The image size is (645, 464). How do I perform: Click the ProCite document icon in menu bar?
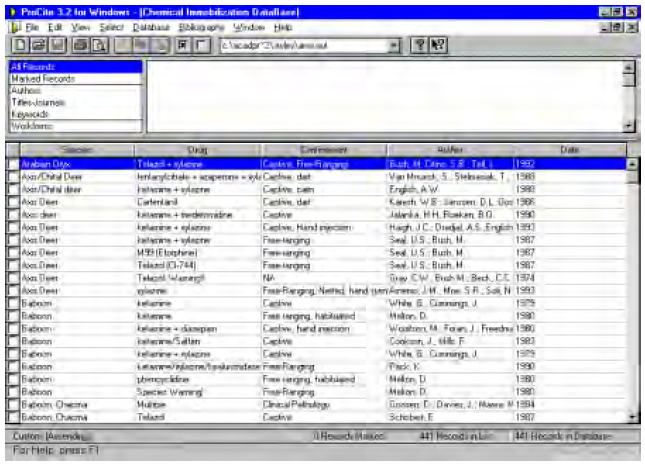16,27
